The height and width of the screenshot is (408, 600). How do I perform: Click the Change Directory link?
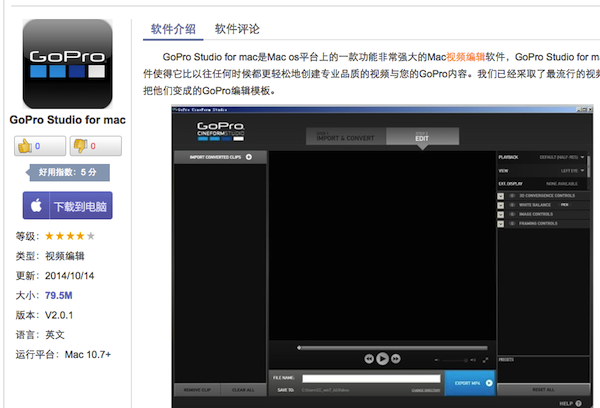426,390
